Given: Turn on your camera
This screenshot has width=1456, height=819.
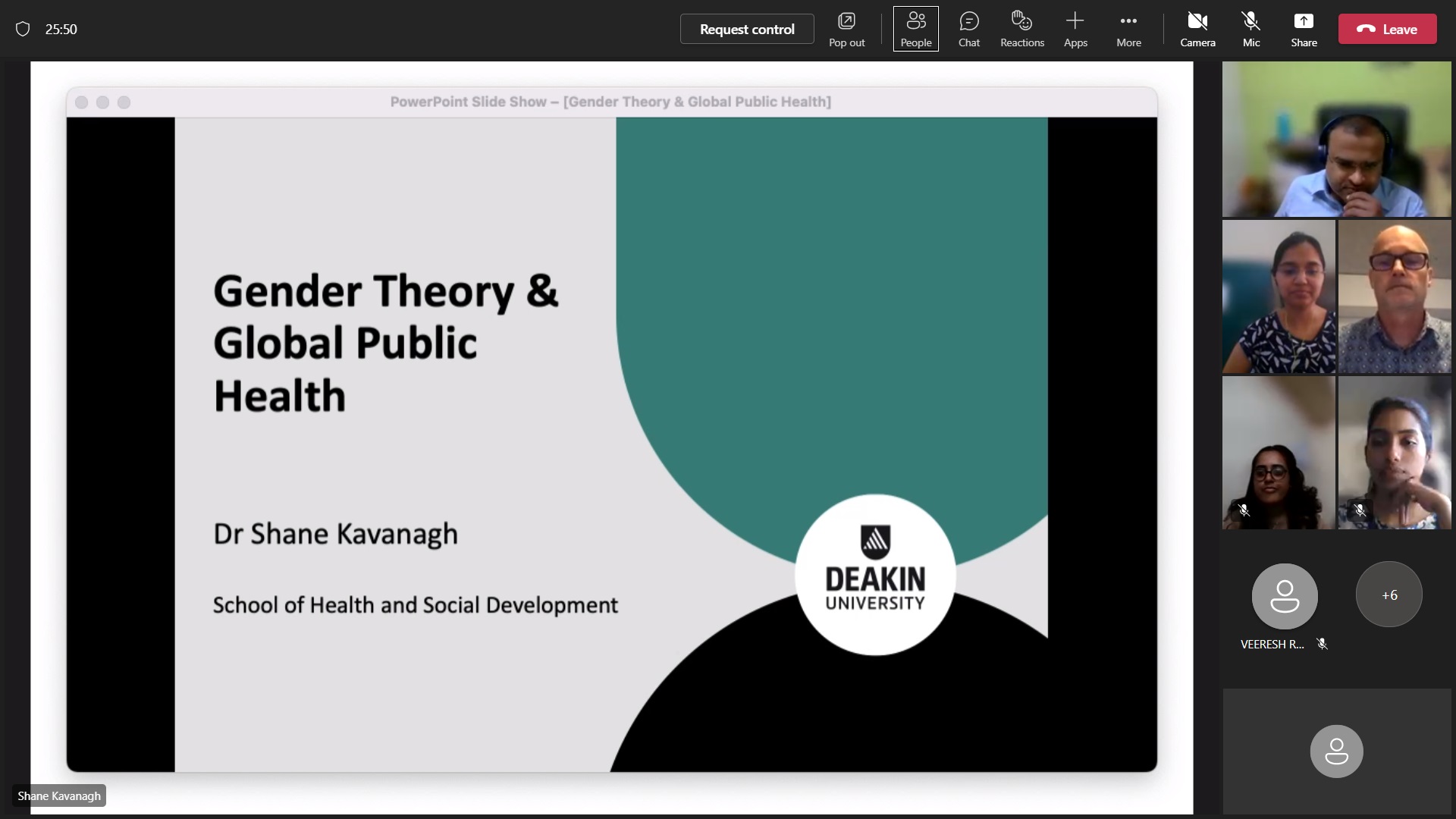Looking at the screenshot, I should click(1198, 29).
